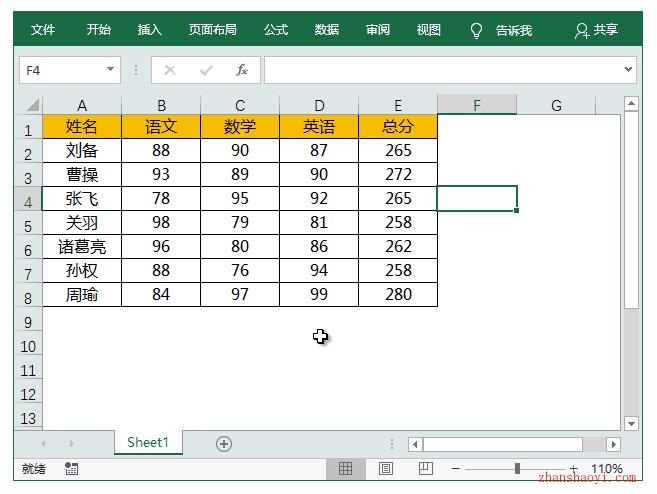Click previous sheet navigation arrow
This screenshot has height=494, width=657.
click(43, 443)
